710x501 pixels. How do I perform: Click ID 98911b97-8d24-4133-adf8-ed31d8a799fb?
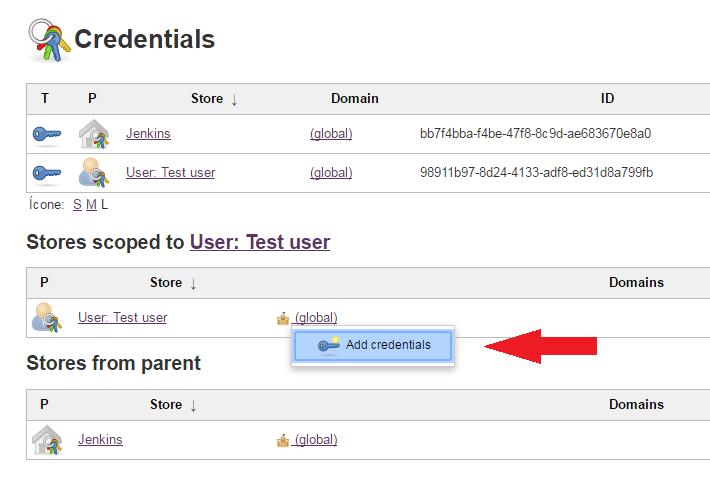click(536, 173)
